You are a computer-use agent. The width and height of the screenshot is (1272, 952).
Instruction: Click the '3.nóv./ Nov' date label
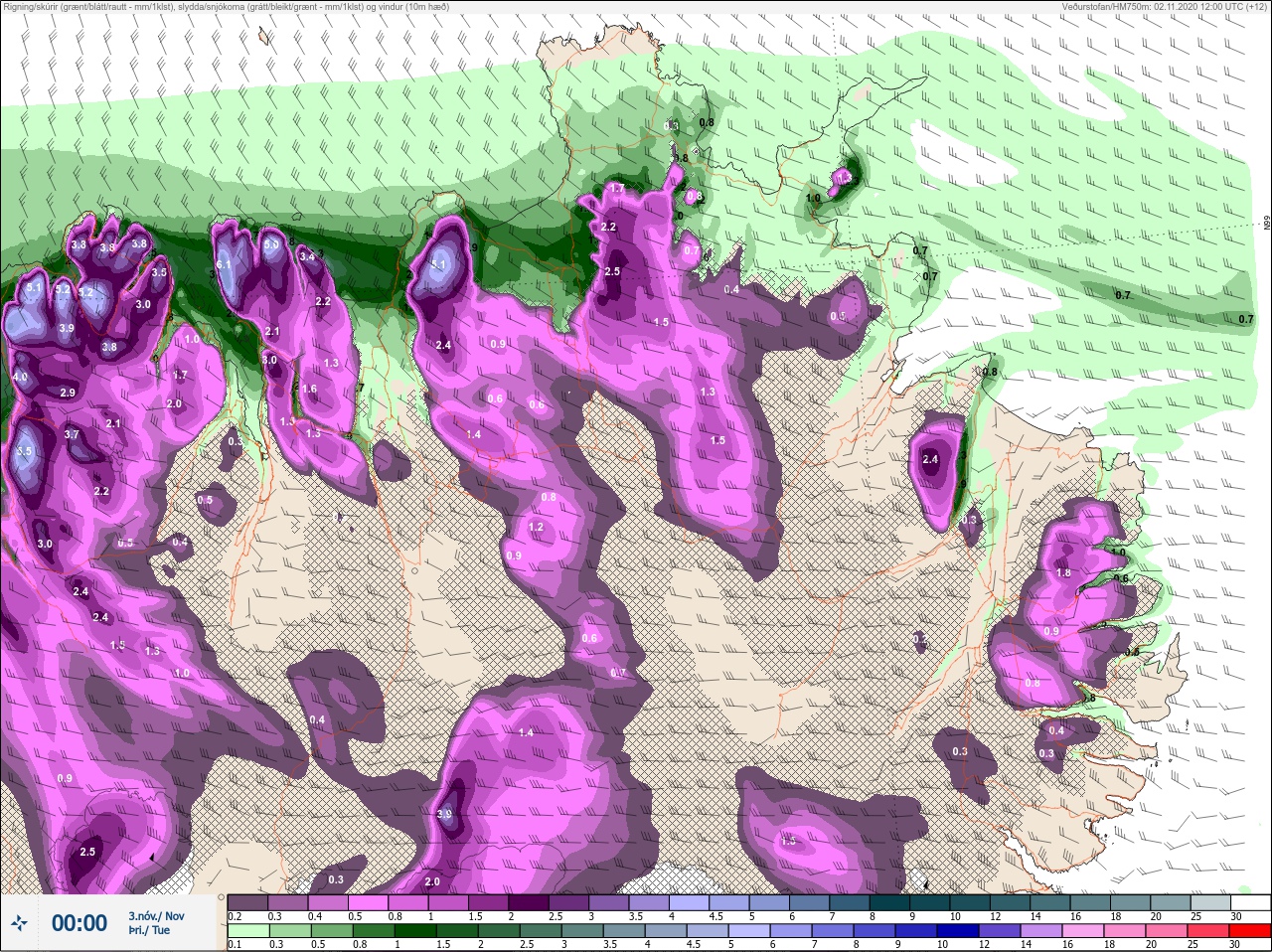click(156, 916)
